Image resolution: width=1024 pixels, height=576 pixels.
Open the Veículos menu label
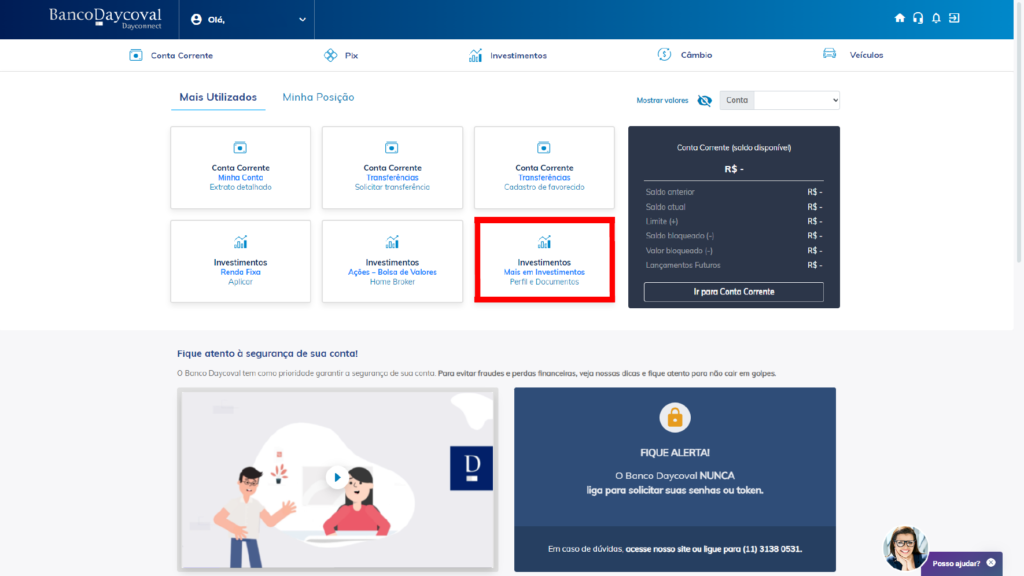click(x=866, y=55)
